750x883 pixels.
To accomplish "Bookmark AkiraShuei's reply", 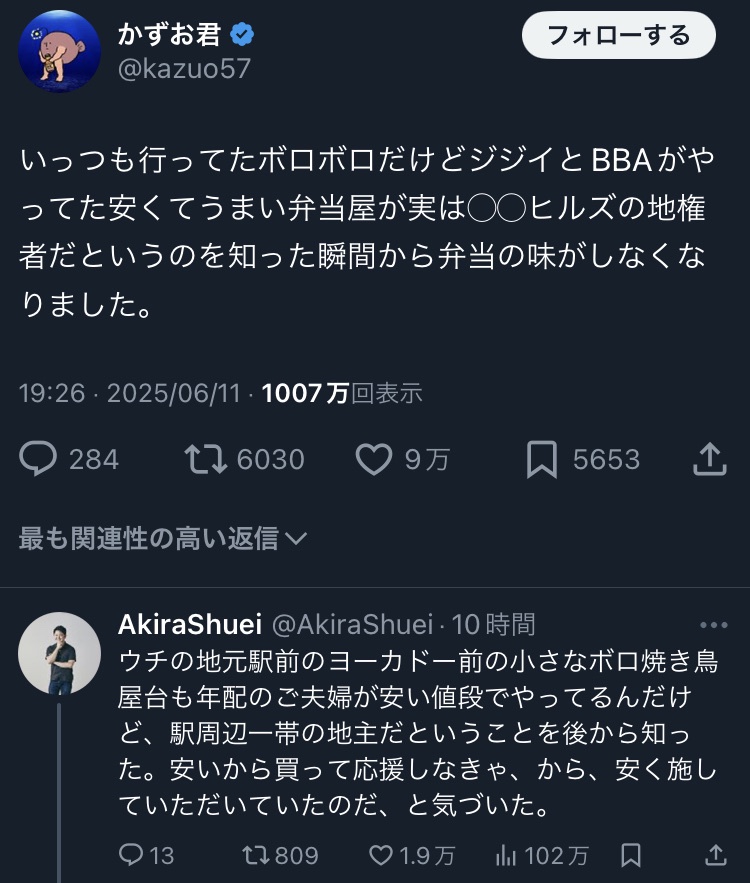I will [631, 855].
